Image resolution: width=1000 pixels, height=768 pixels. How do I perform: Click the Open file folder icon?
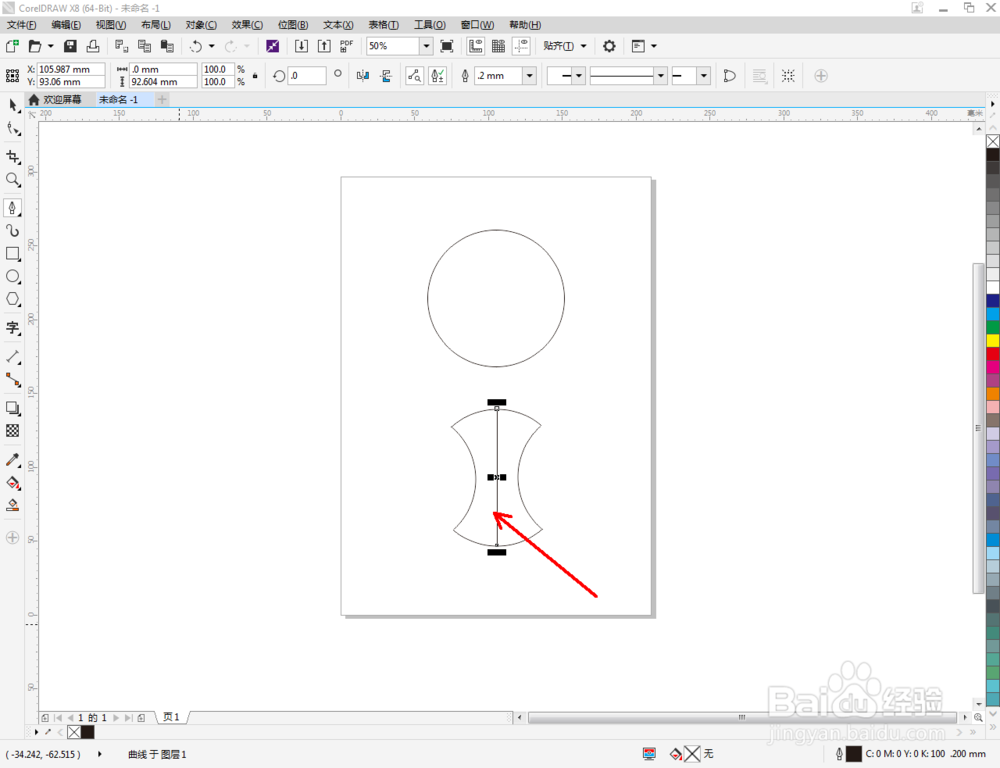pos(35,46)
